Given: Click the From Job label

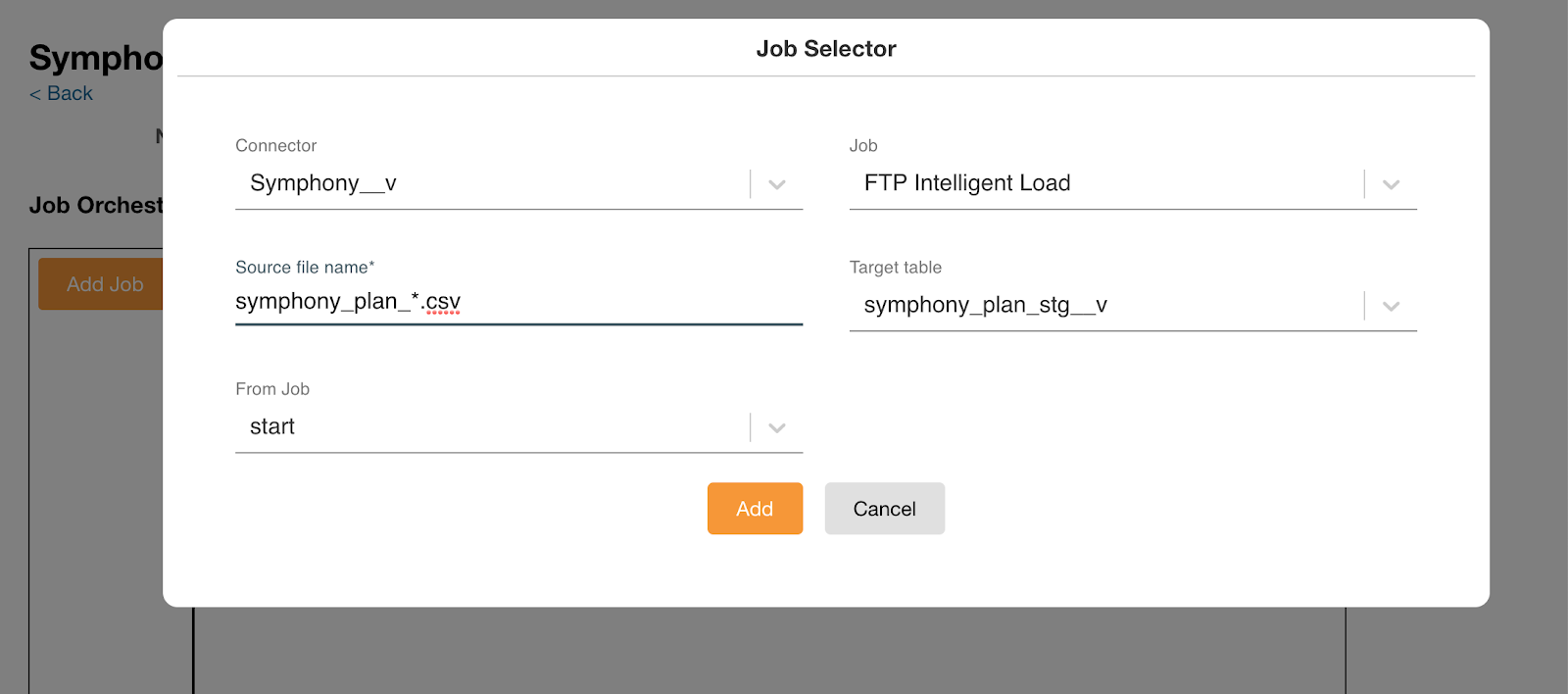Looking at the screenshot, I should 272,389.
